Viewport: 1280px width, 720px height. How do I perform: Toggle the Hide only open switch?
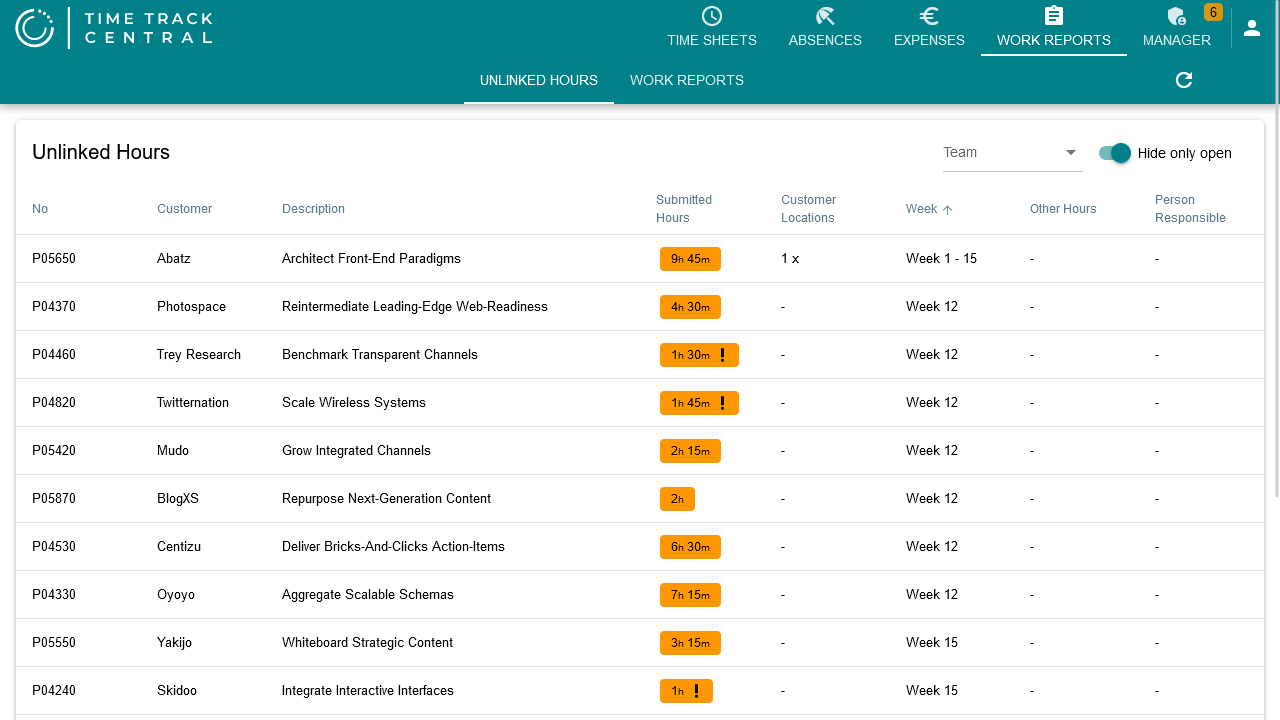(1114, 153)
